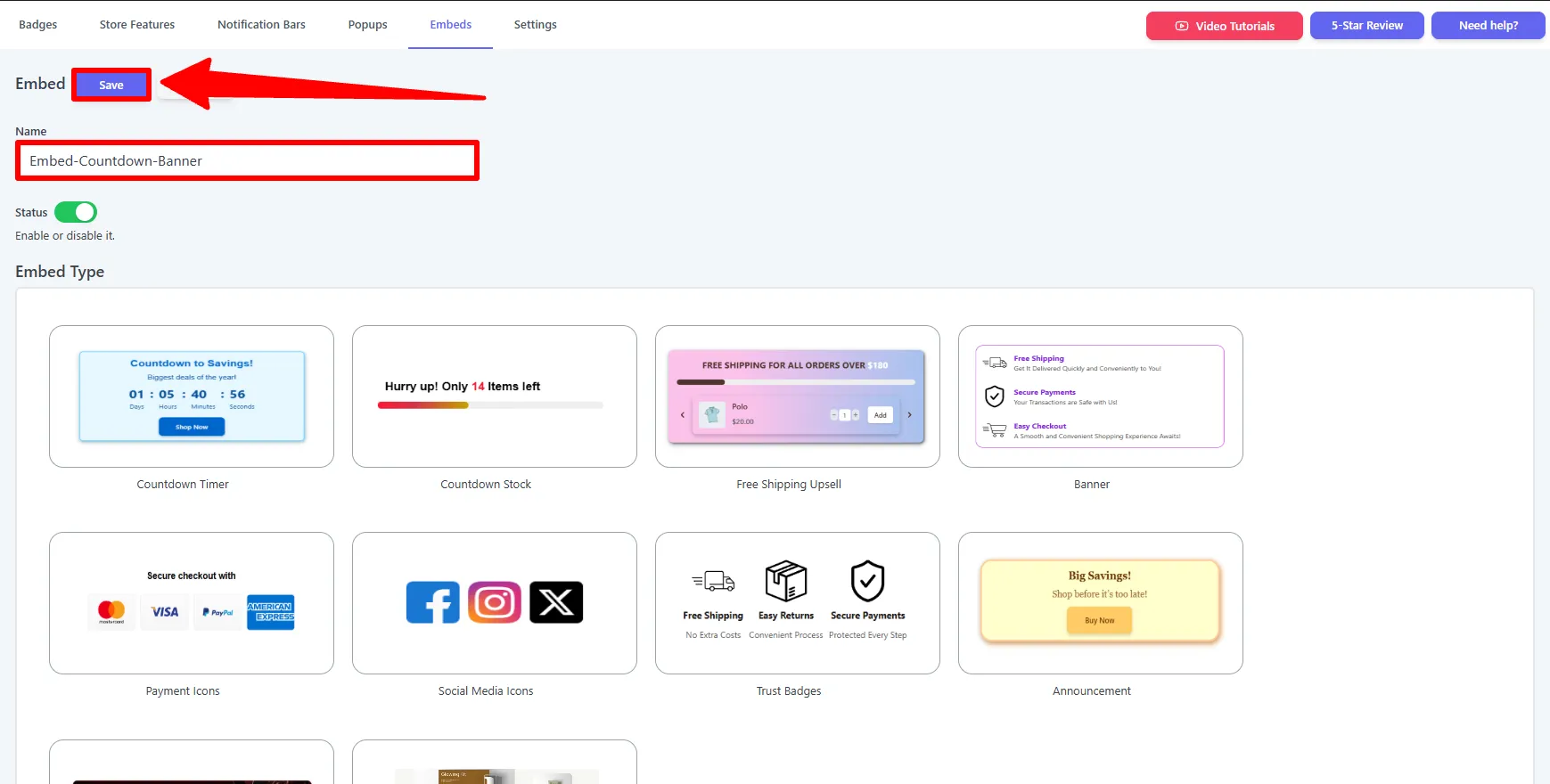Screen dimensions: 1550x784
Task: Click the cart icon in Banner preview
Action: point(995,430)
